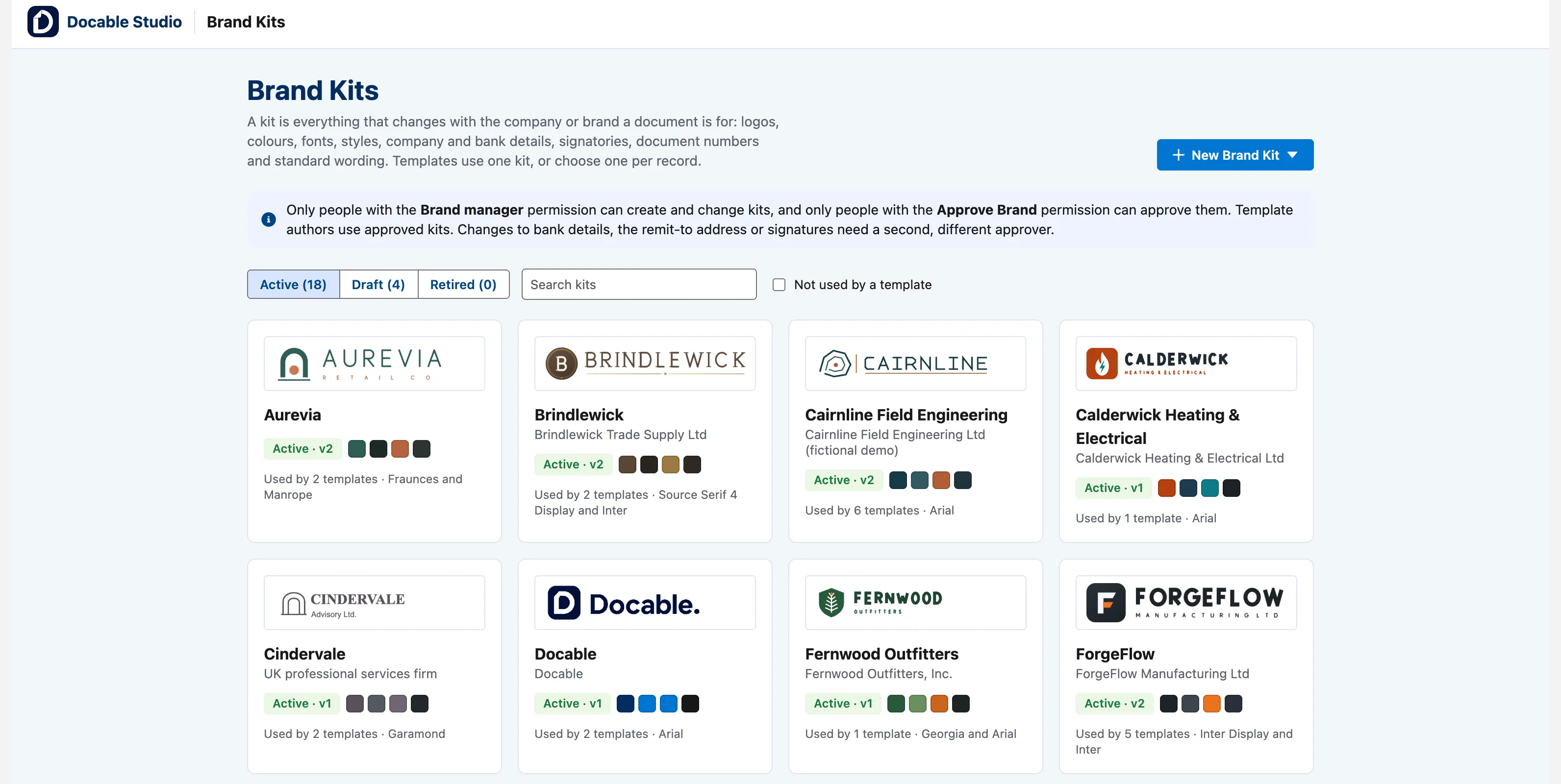This screenshot has height=784, width=1561.
Task: Click the Docable kit D logo icon
Action: coord(564,602)
